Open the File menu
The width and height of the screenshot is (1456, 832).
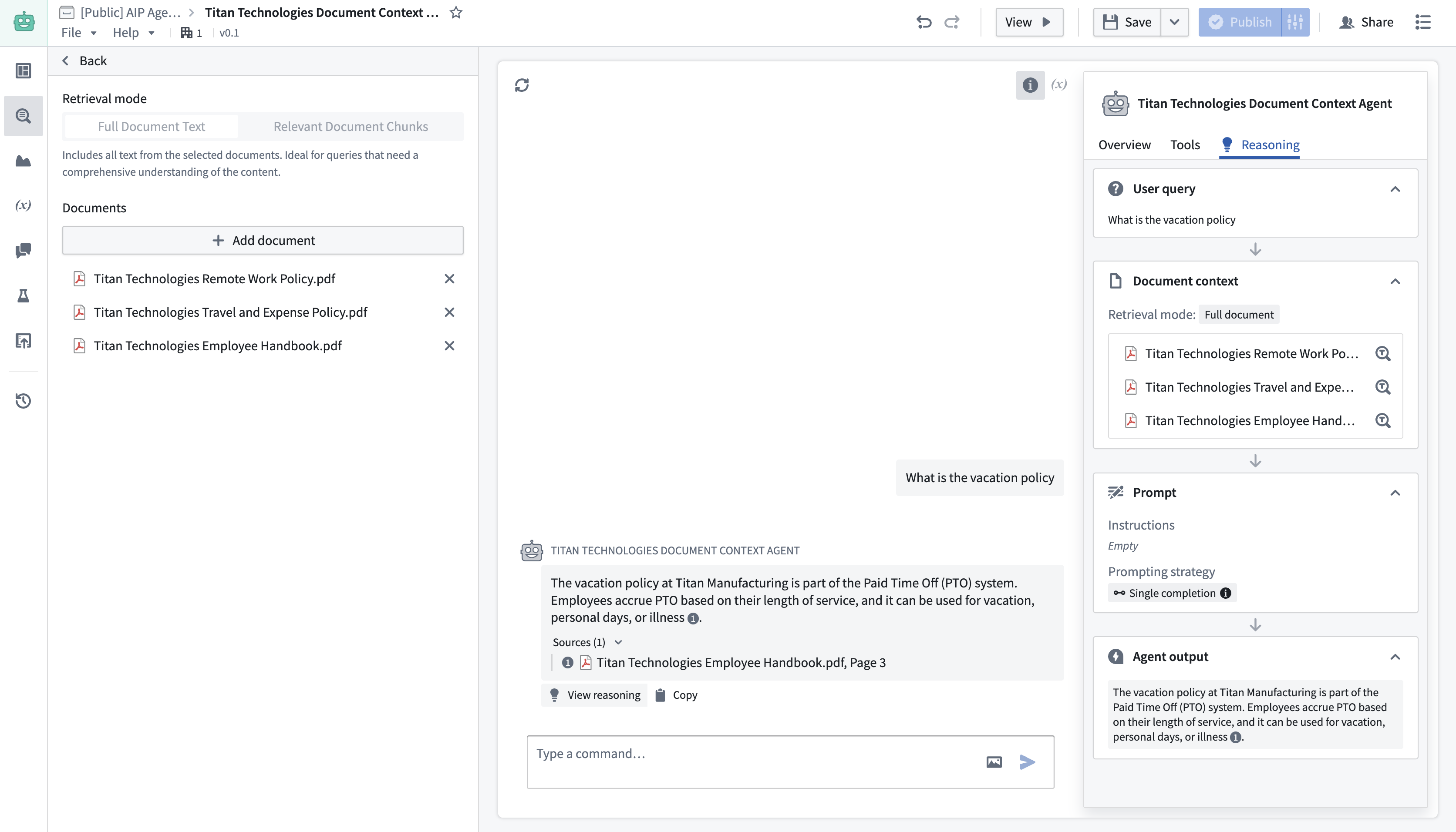point(78,33)
